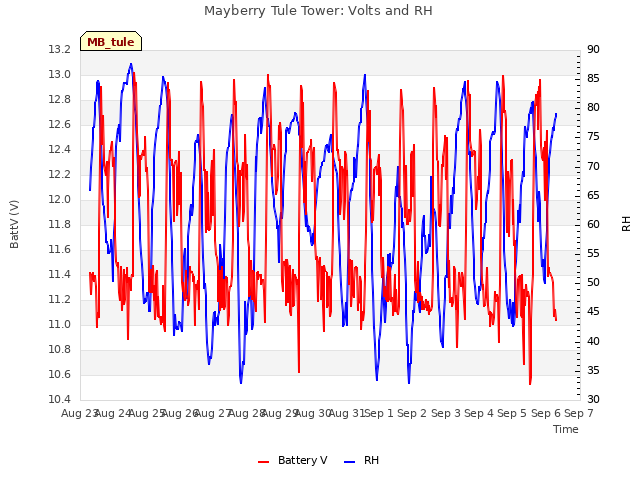Click the 11.0 left axis tick label
Image resolution: width=640 pixels, height=480 pixels.
(60, 324)
